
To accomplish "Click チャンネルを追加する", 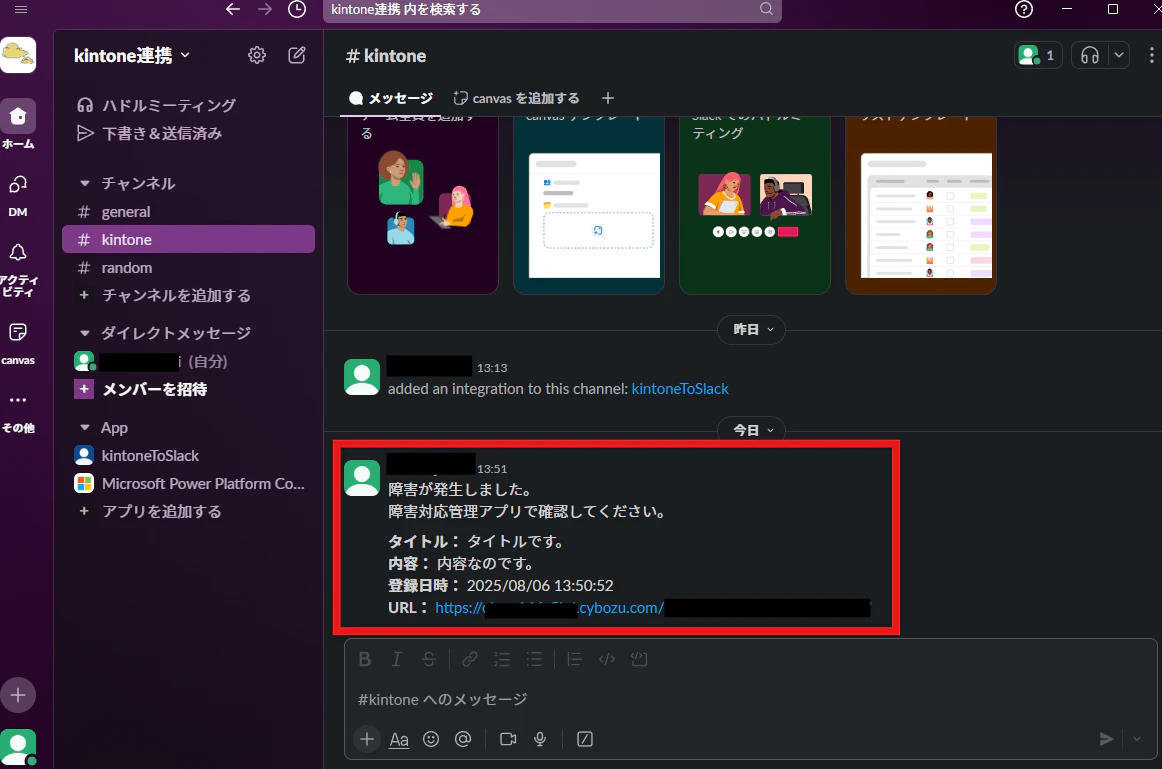I will [x=188, y=296].
